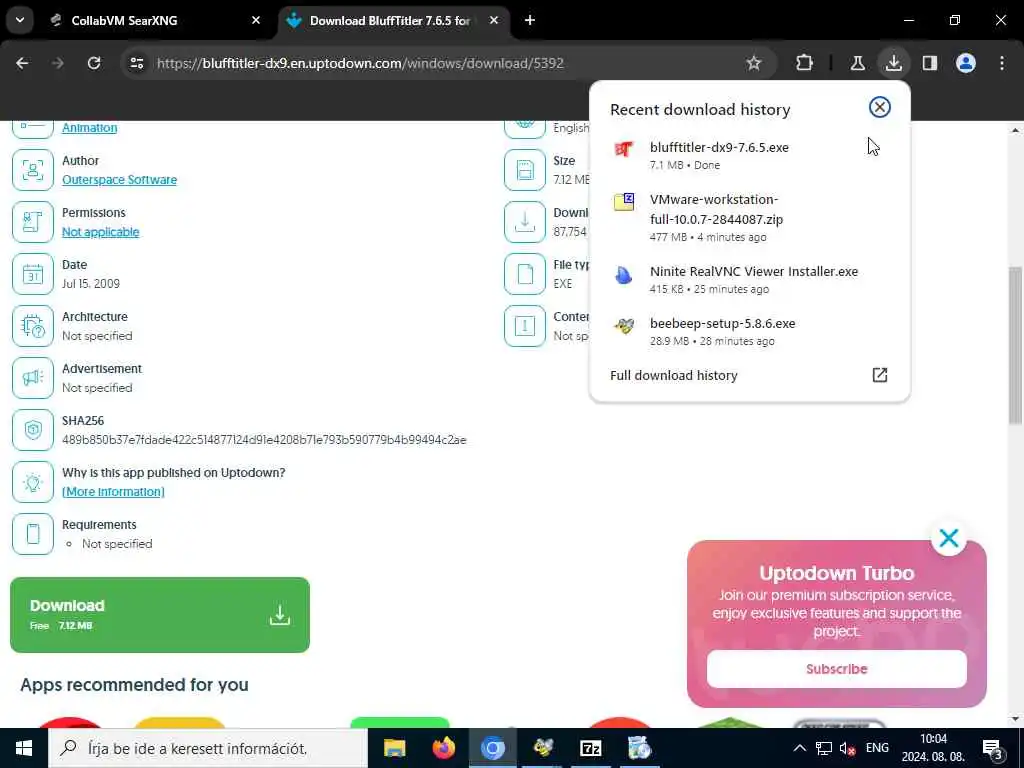Switch to the Download BluffTitler 7.6.5 tab
This screenshot has width=1024, height=768.
click(392, 20)
